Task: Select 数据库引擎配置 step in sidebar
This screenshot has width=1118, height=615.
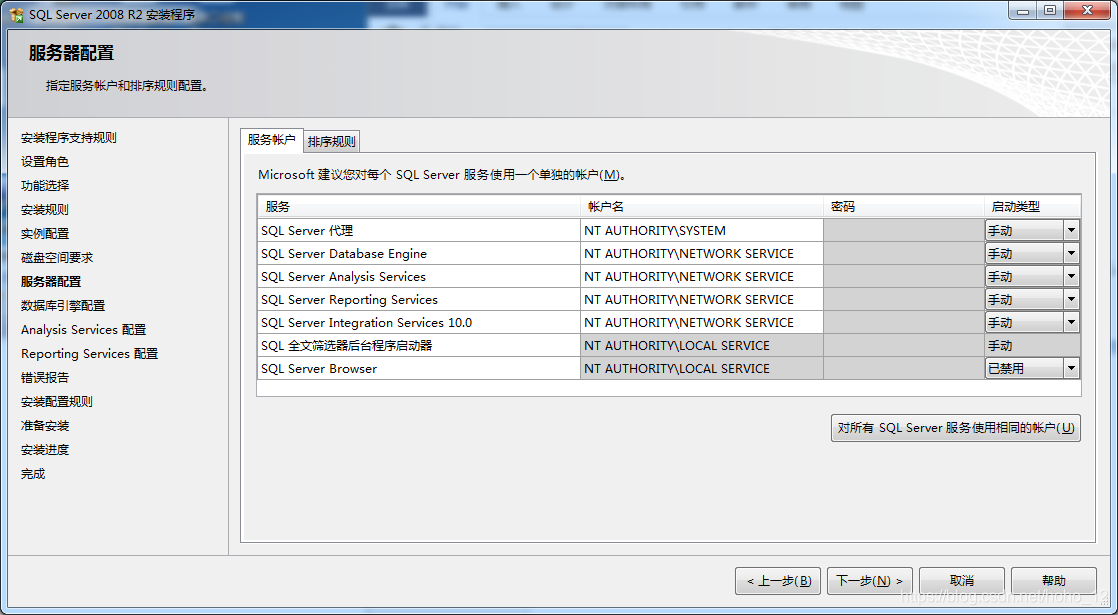Action: (63, 306)
